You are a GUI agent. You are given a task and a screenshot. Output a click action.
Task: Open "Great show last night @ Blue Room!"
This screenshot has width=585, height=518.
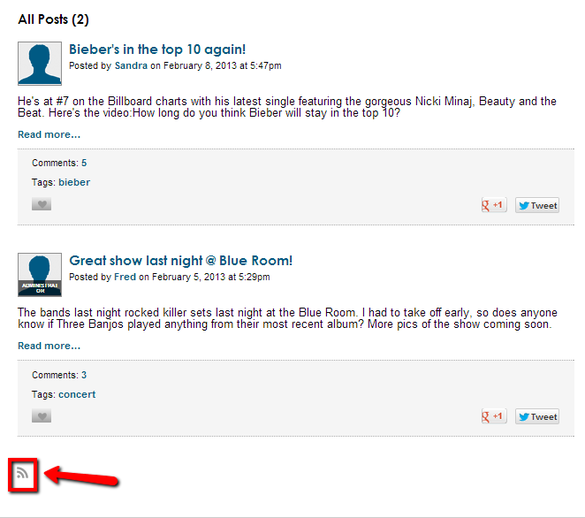pyautogui.click(x=181, y=260)
